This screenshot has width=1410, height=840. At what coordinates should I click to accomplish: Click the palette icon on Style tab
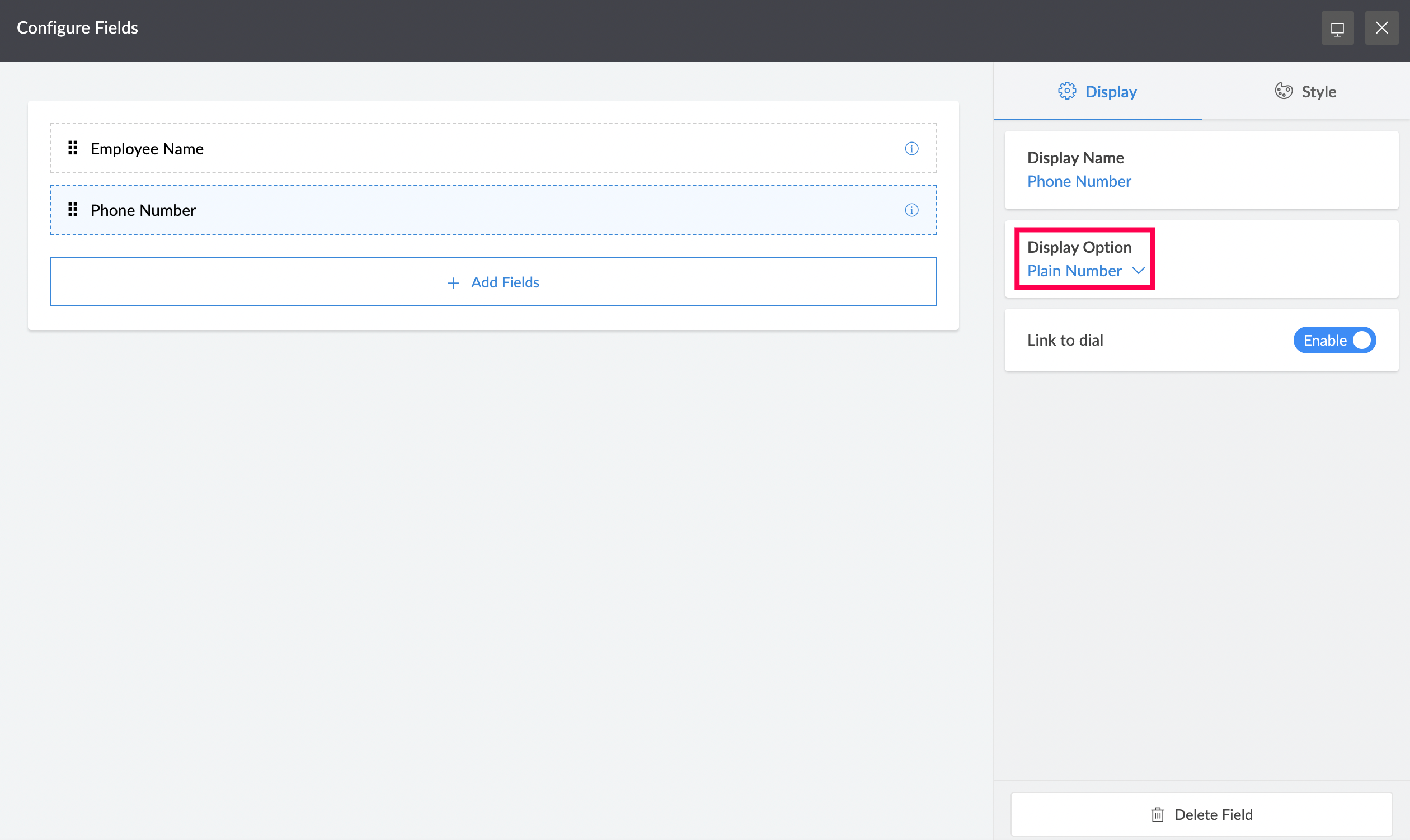coord(1283,91)
